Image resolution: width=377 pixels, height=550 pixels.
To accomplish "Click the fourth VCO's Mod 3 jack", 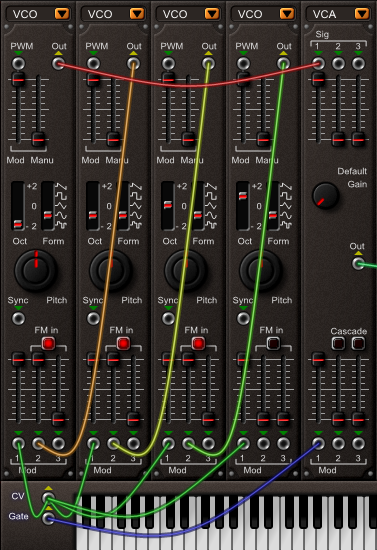I will 283,443.
